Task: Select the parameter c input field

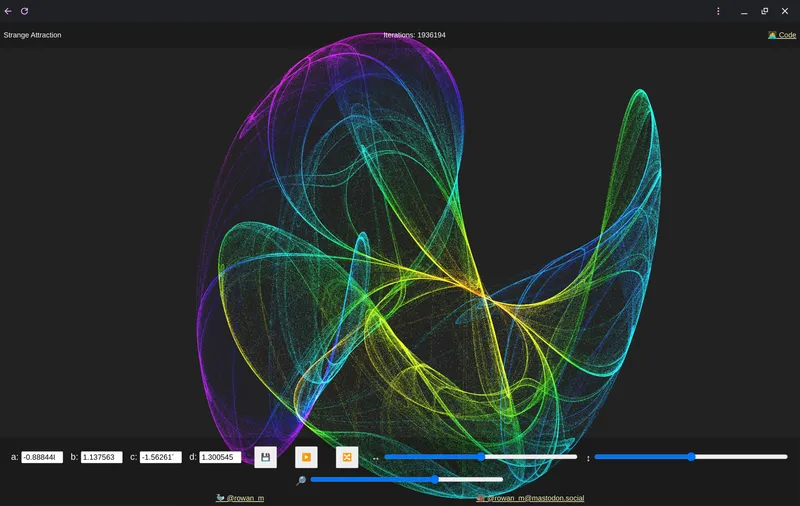Action: [161, 457]
